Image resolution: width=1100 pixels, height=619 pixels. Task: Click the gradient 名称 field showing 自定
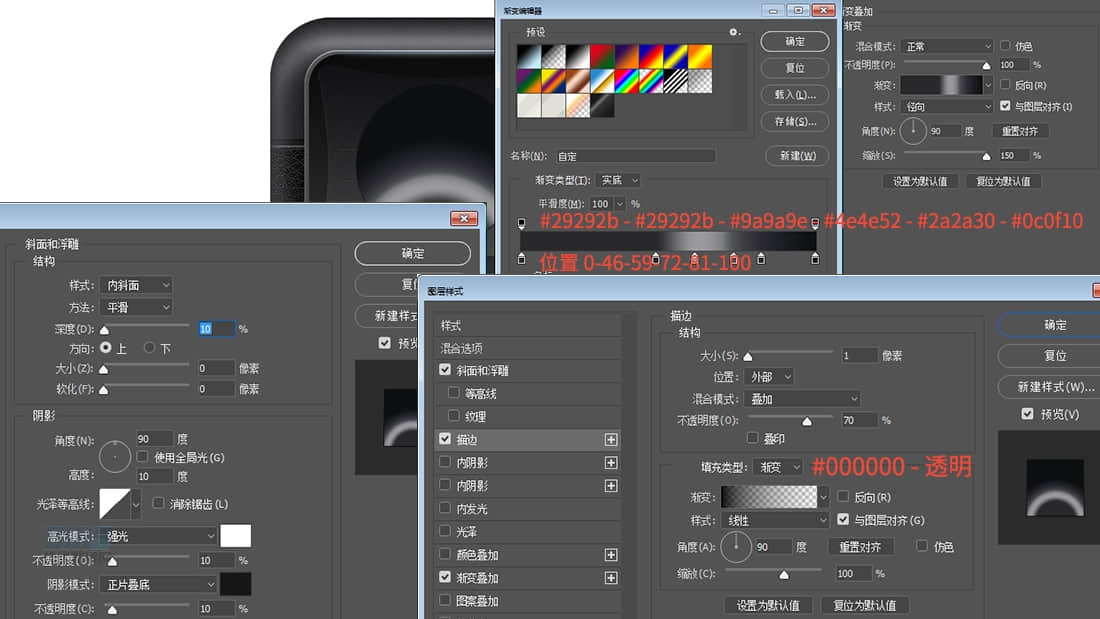click(635, 156)
